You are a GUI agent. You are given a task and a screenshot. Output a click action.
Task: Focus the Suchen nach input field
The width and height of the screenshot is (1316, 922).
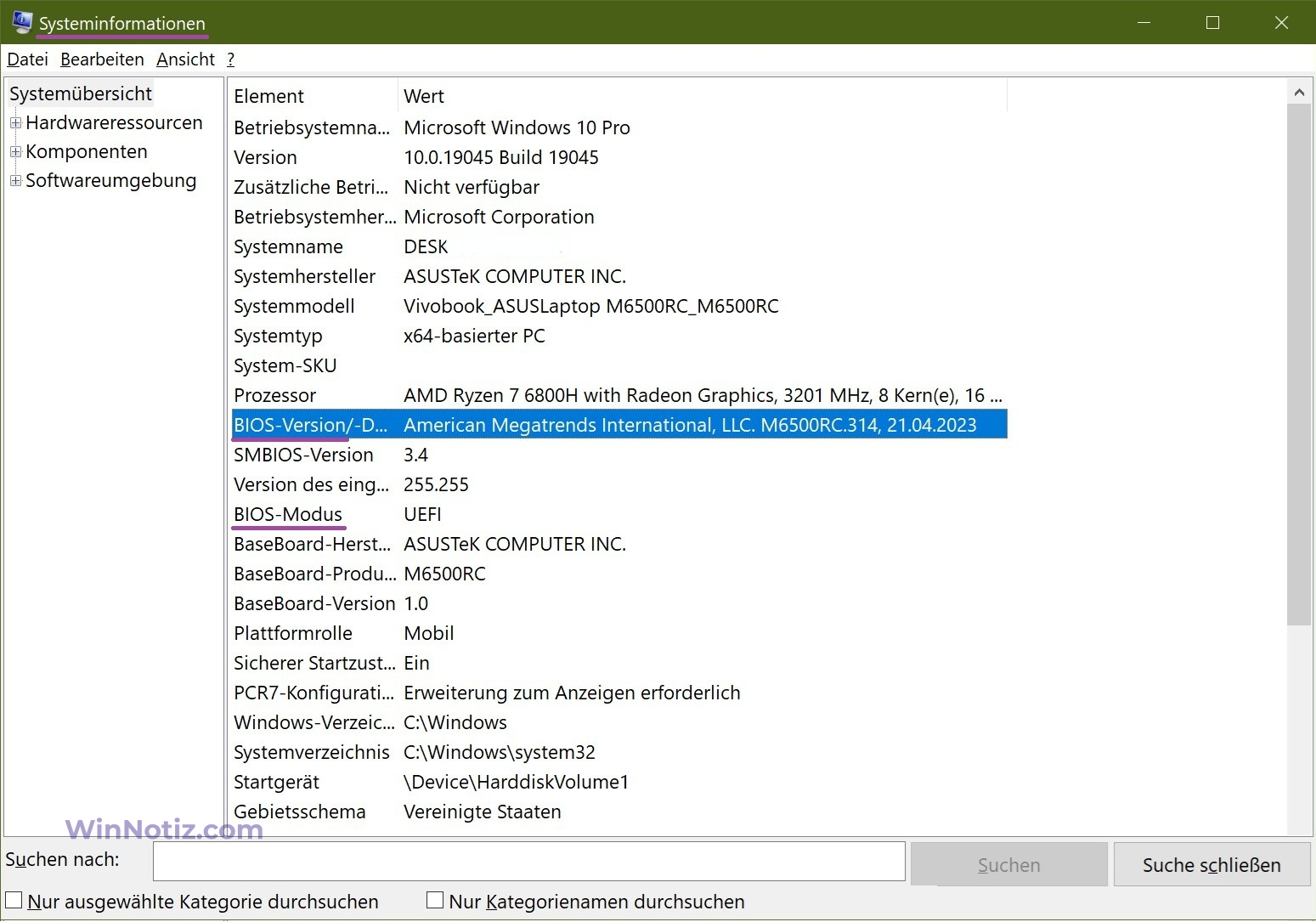point(528,862)
